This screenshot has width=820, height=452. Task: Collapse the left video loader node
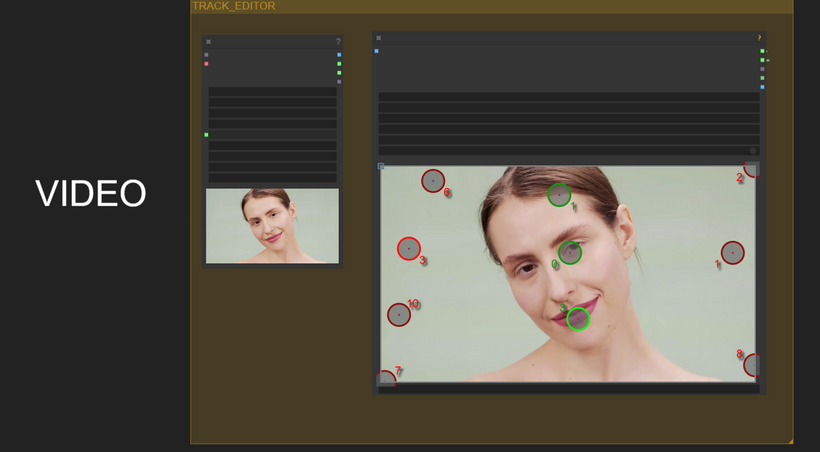point(208,42)
